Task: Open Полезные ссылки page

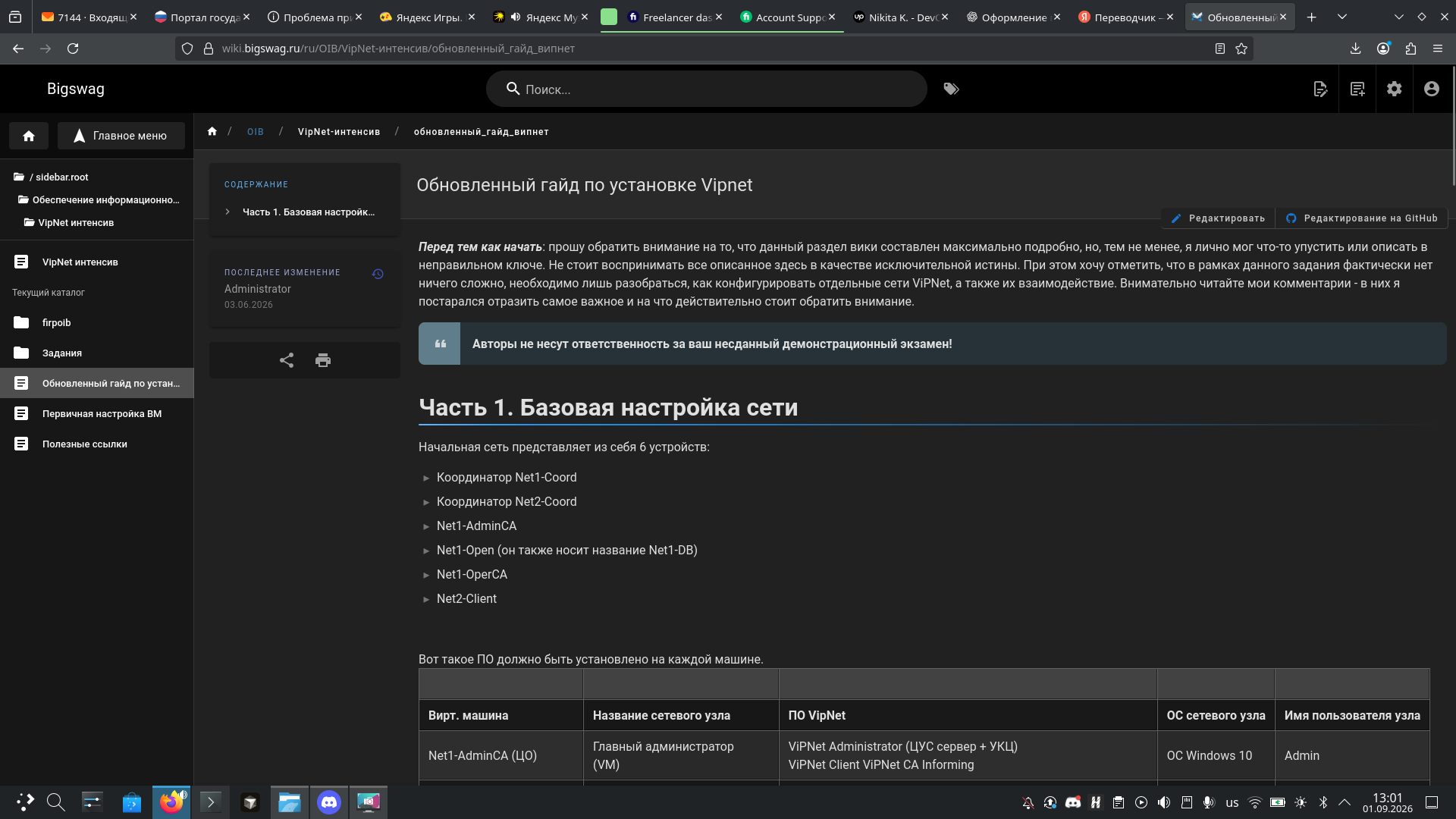Action: coord(97,444)
